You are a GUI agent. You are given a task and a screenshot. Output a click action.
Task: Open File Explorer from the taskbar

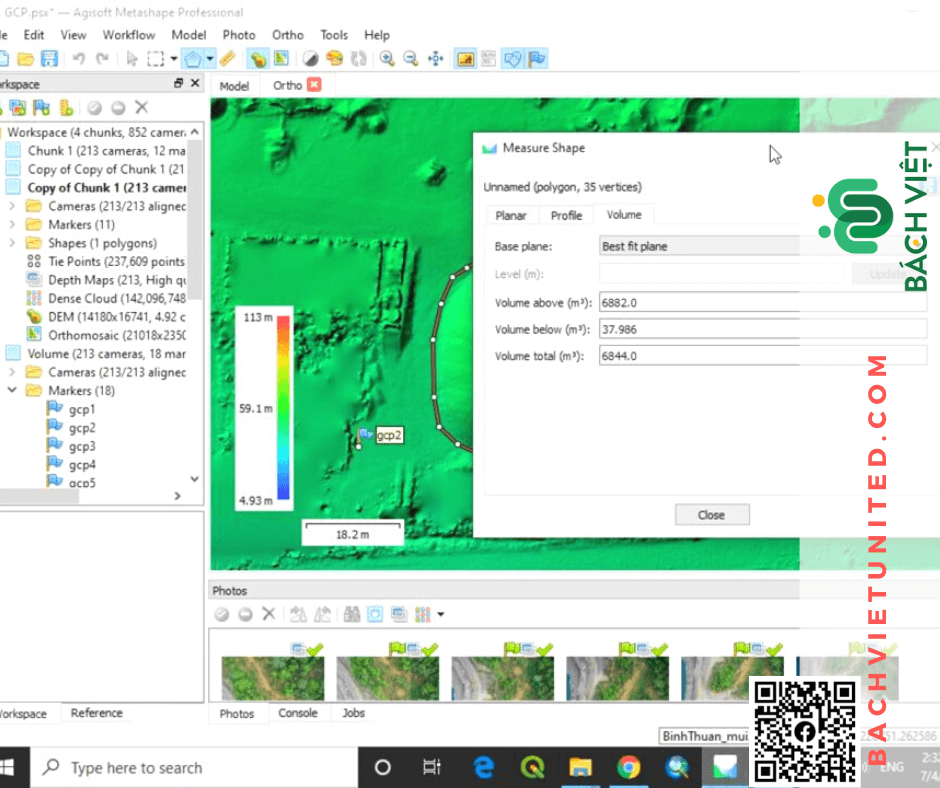tap(580, 767)
